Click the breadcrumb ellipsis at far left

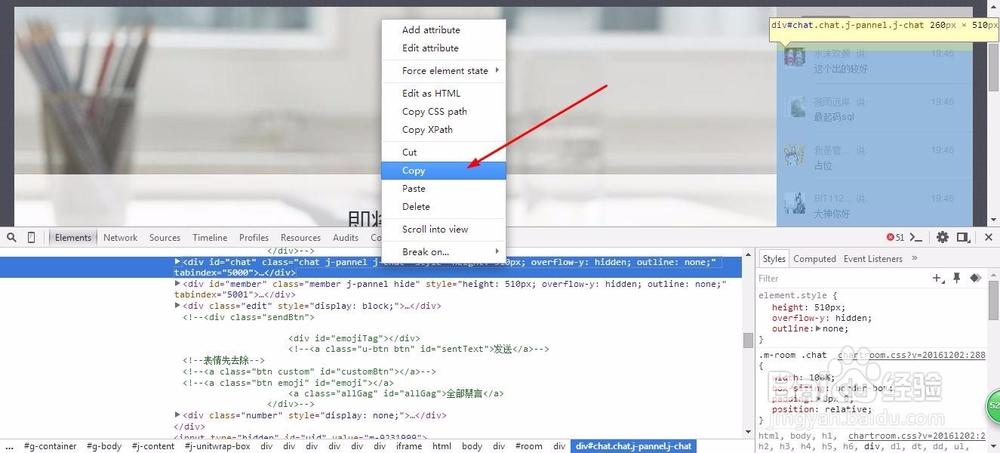[x=9, y=446]
